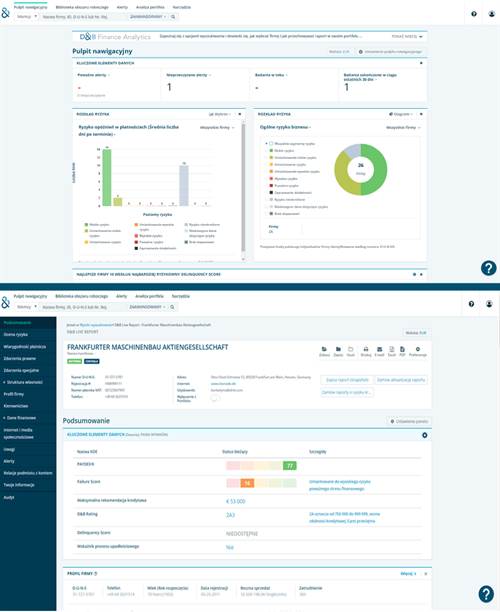Toggle the Brak dopasowań legend item in the donut chart
Image resolution: width=500 pixels, height=612 pixels.
click(x=285, y=214)
